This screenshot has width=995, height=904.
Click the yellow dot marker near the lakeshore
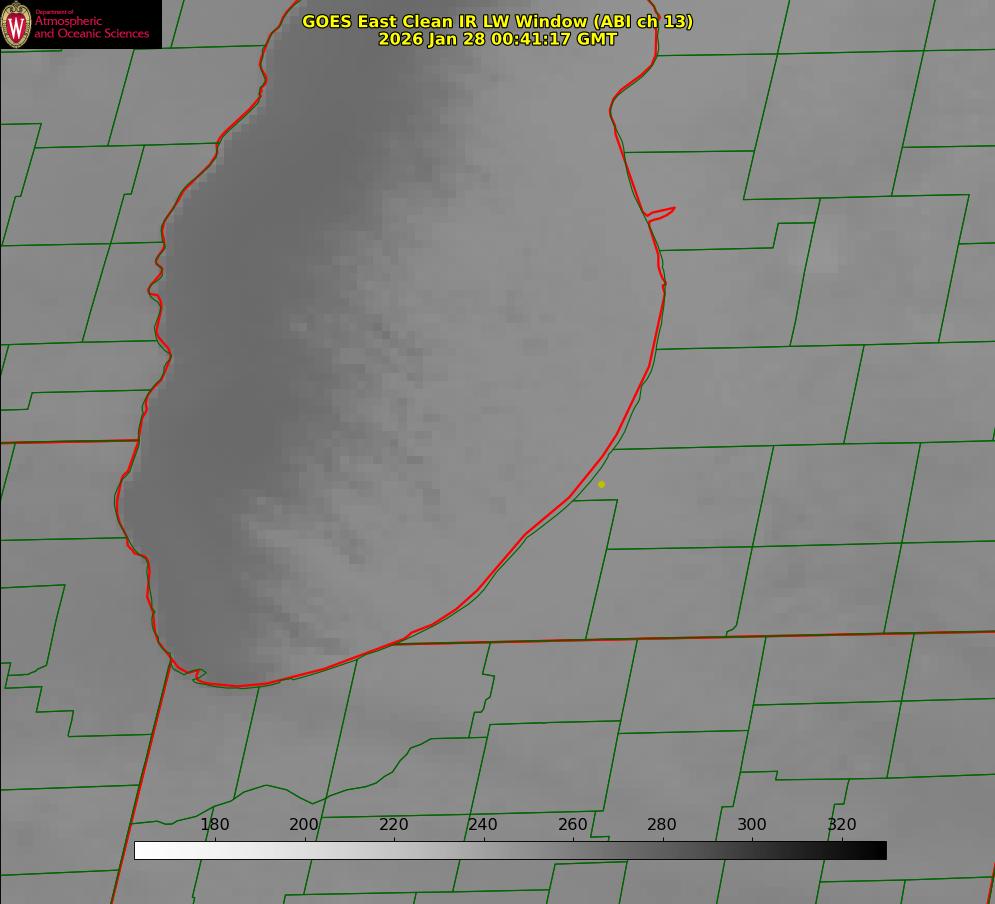(601, 484)
